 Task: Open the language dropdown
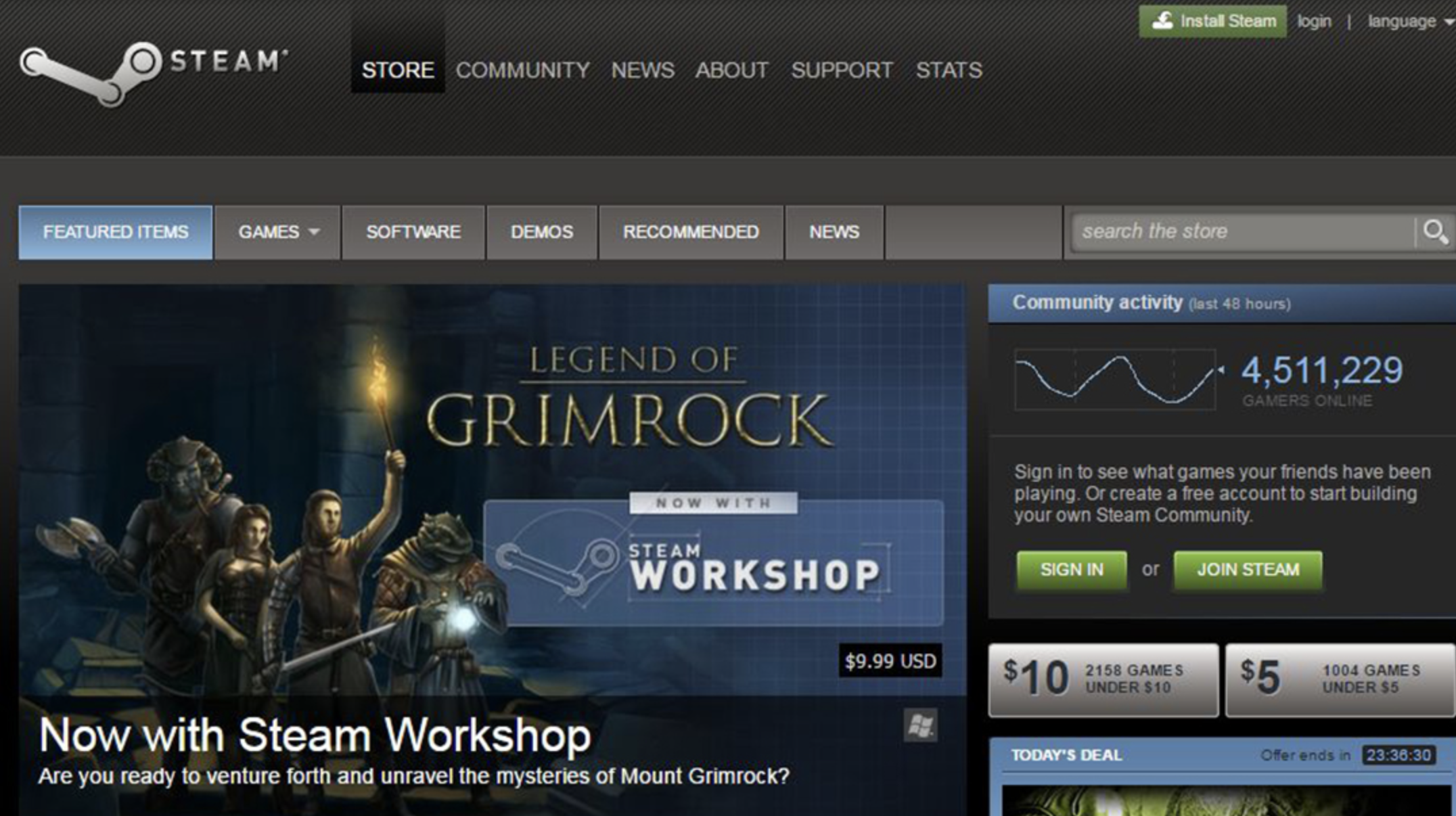click(x=1410, y=22)
